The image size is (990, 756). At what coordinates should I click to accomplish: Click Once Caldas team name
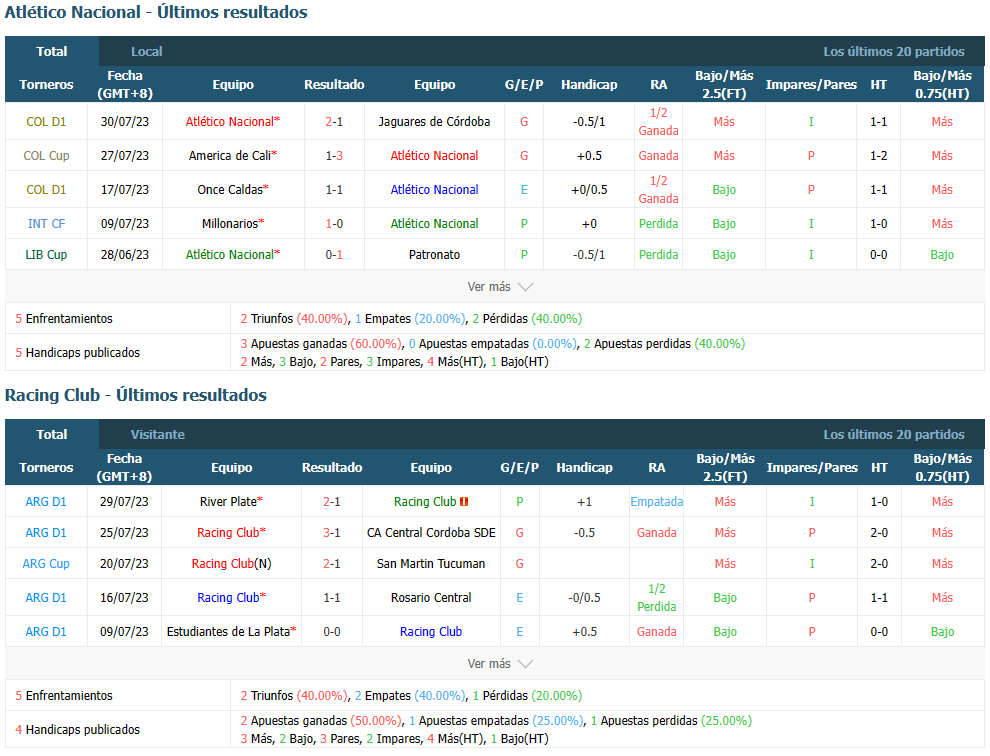tap(230, 190)
